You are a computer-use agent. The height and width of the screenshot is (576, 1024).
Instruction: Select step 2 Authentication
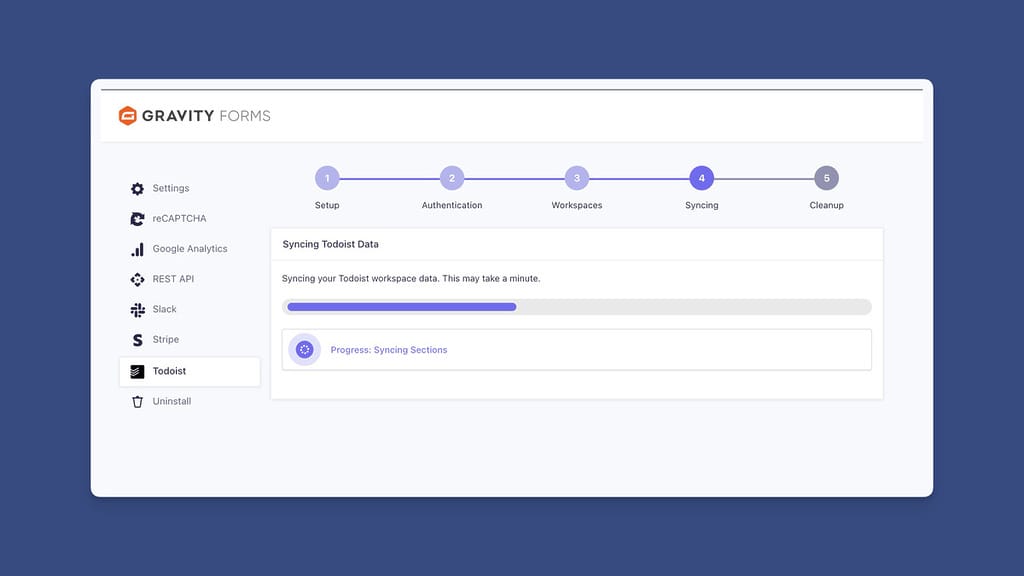[451, 178]
